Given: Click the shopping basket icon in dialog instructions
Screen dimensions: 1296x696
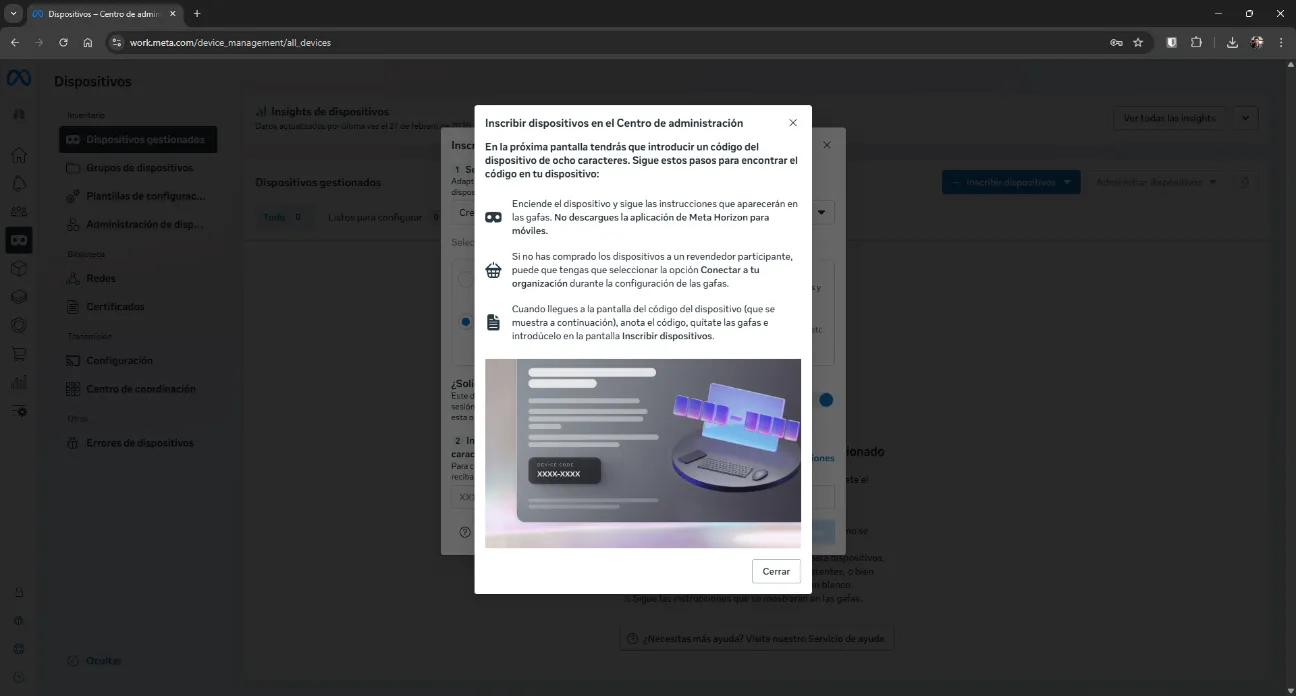Looking at the screenshot, I should (x=493, y=270).
